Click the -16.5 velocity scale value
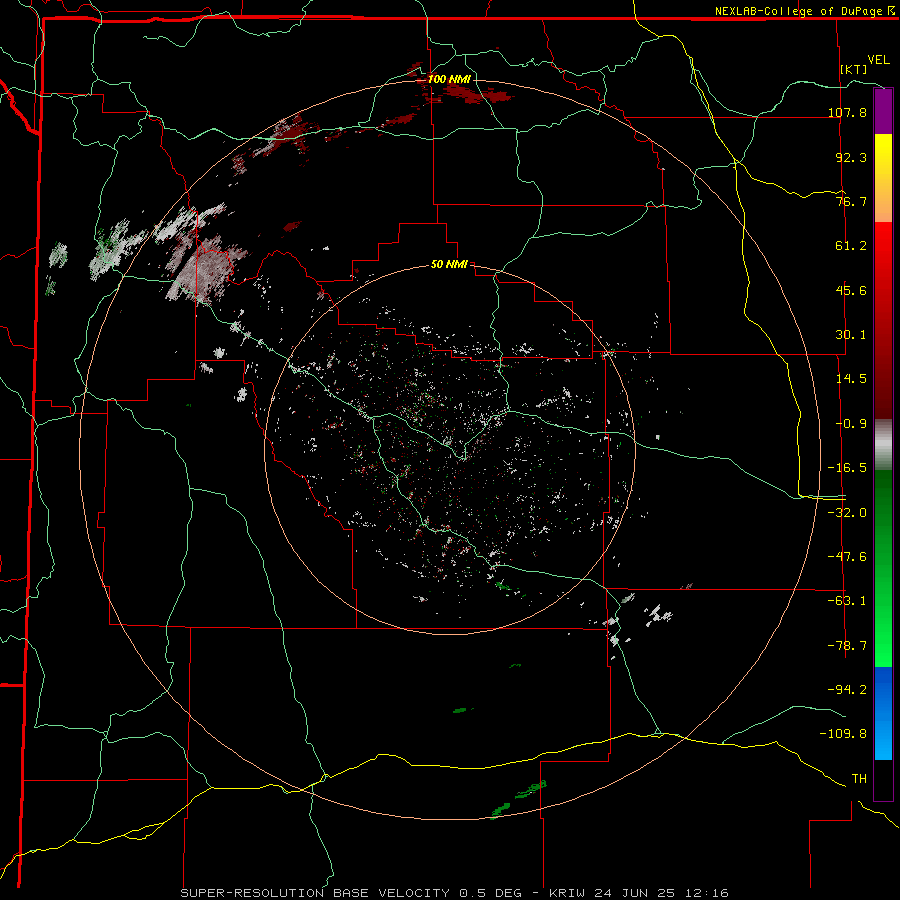Image resolution: width=900 pixels, height=900 pixels. (x=847, y=468)
